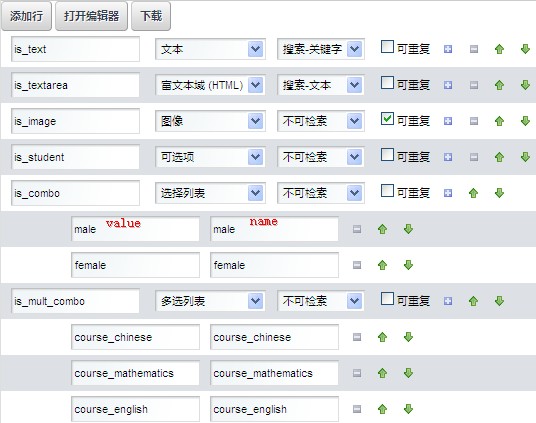Open the 搜索-文本 search dropdown
This screenshot has height=423, width=536.
pos(321,85)
